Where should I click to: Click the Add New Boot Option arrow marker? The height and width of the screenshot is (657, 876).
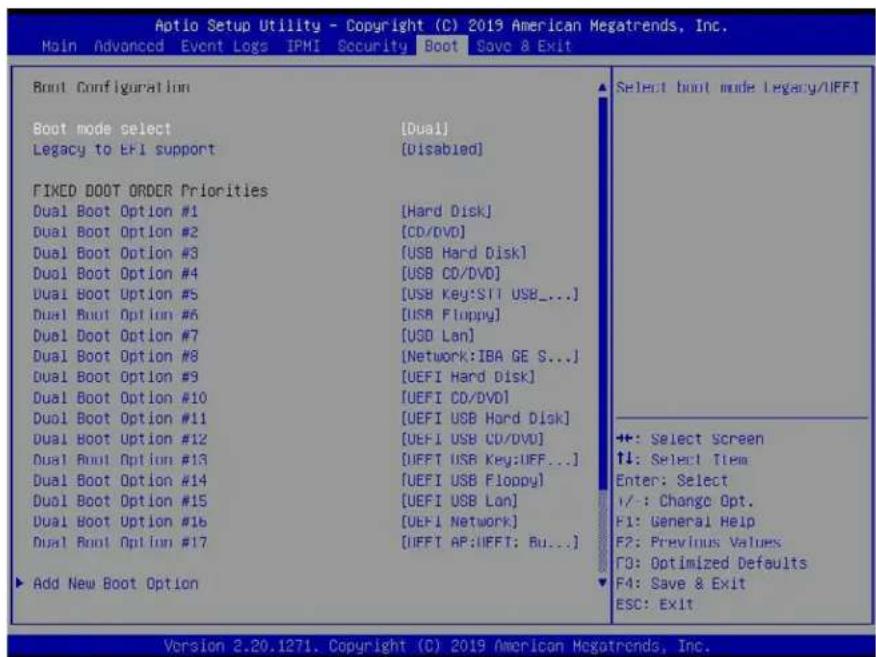[20, 583]
